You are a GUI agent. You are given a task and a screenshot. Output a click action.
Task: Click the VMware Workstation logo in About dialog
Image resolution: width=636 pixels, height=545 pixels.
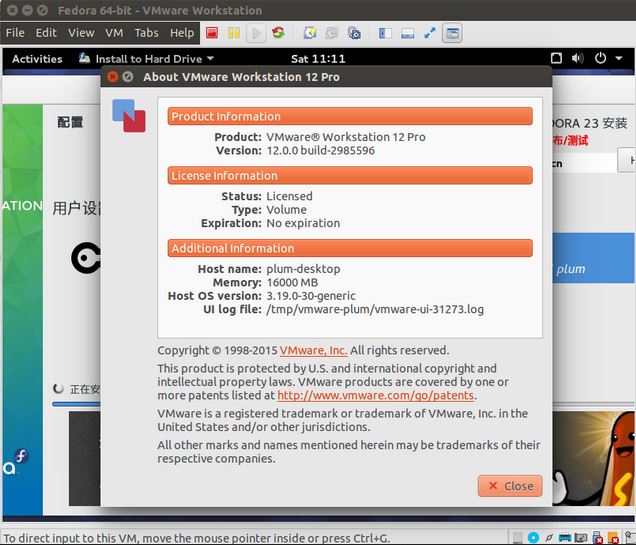click(x=129, y=116)
